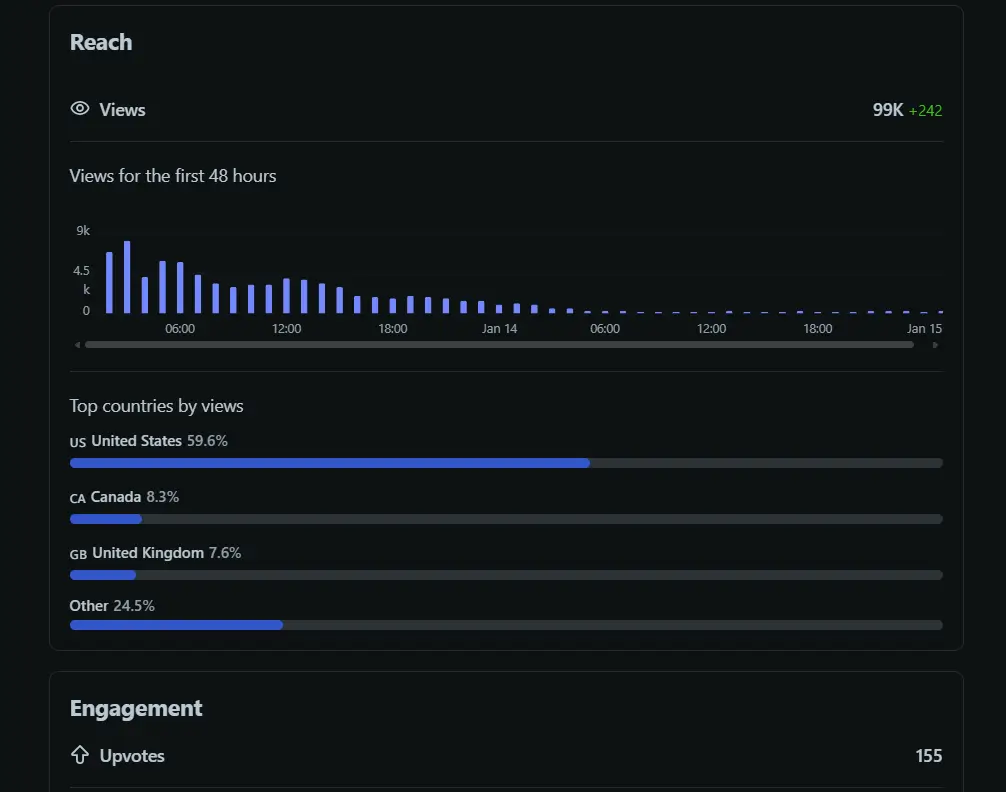The height and width of the screenshot is (792, 1006).
Task: Click the Upvotes count of 155
Action: tap(928, 756)
